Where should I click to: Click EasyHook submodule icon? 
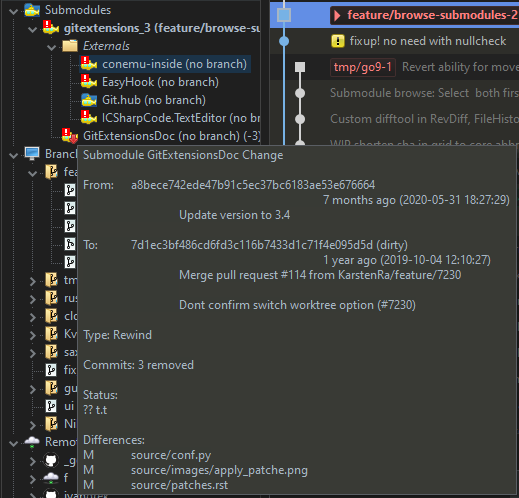[89, 81]
